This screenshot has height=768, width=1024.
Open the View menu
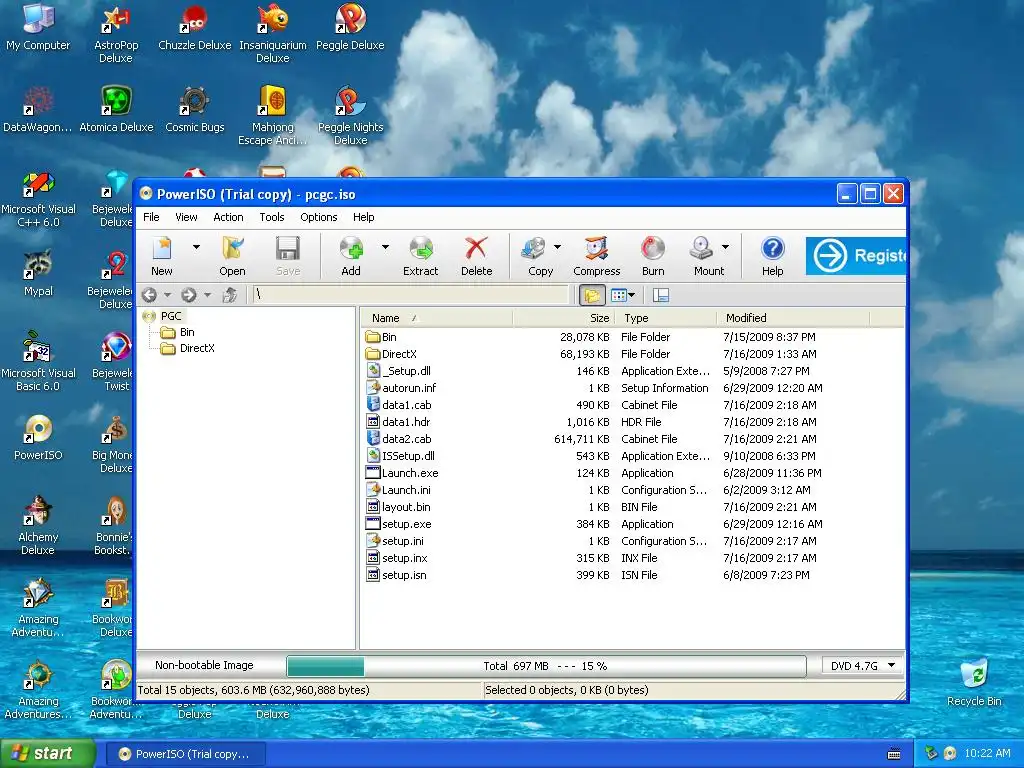pos(186,217)
